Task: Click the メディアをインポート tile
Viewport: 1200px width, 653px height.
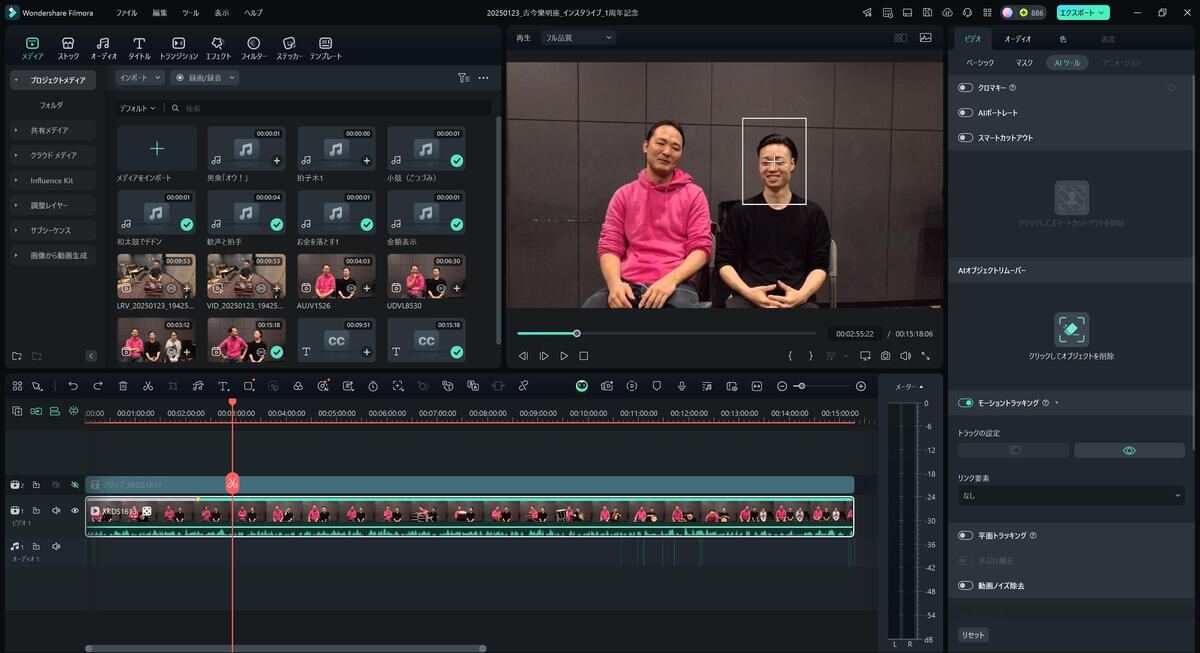Action: tap(157, 148)
